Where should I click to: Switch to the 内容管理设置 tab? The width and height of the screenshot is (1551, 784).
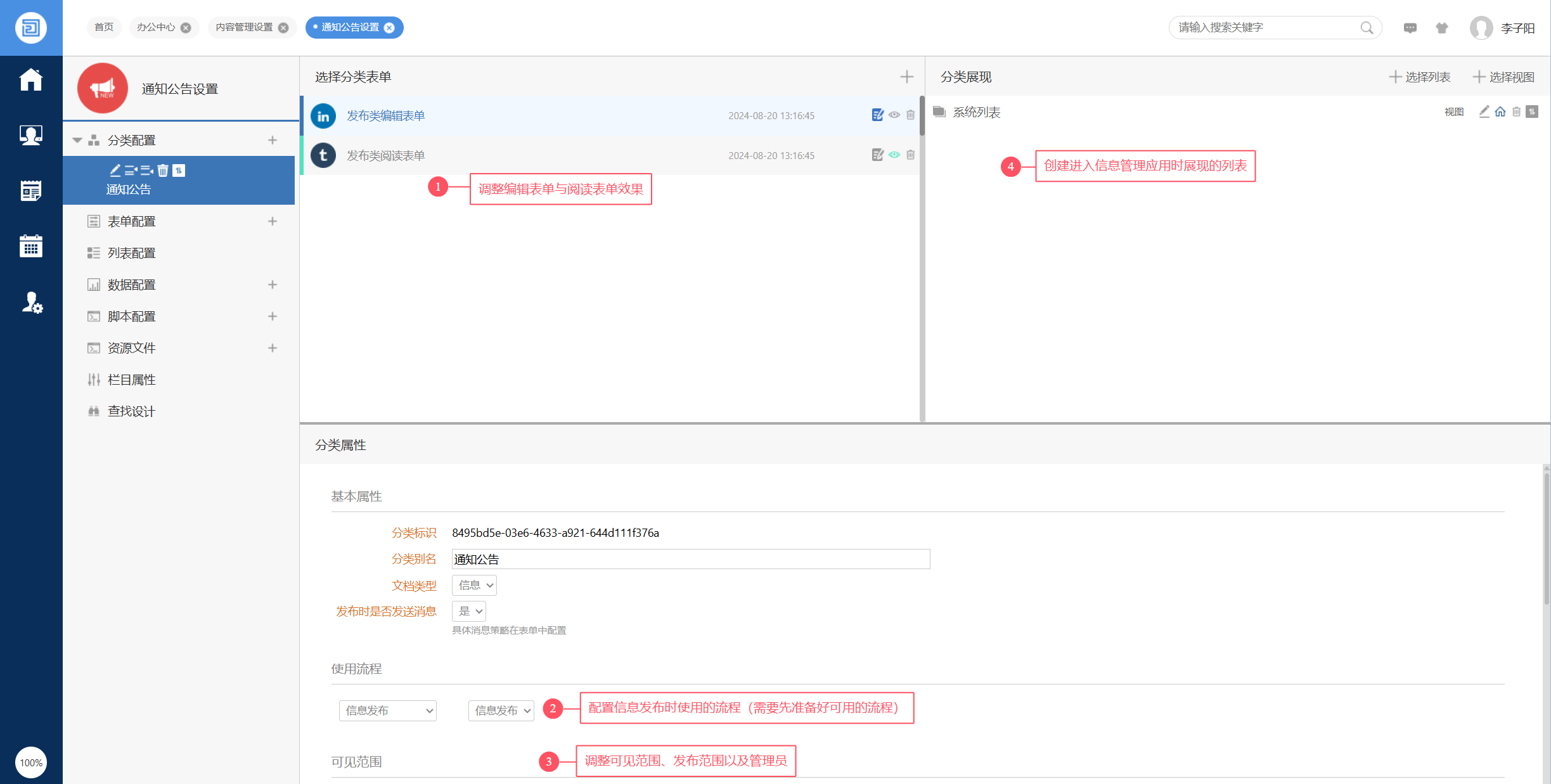[244, 27]
